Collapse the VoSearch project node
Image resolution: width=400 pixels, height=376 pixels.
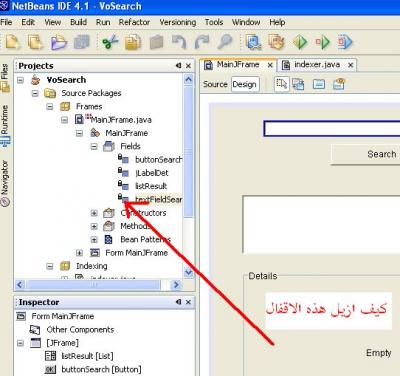tap(21, 80)
